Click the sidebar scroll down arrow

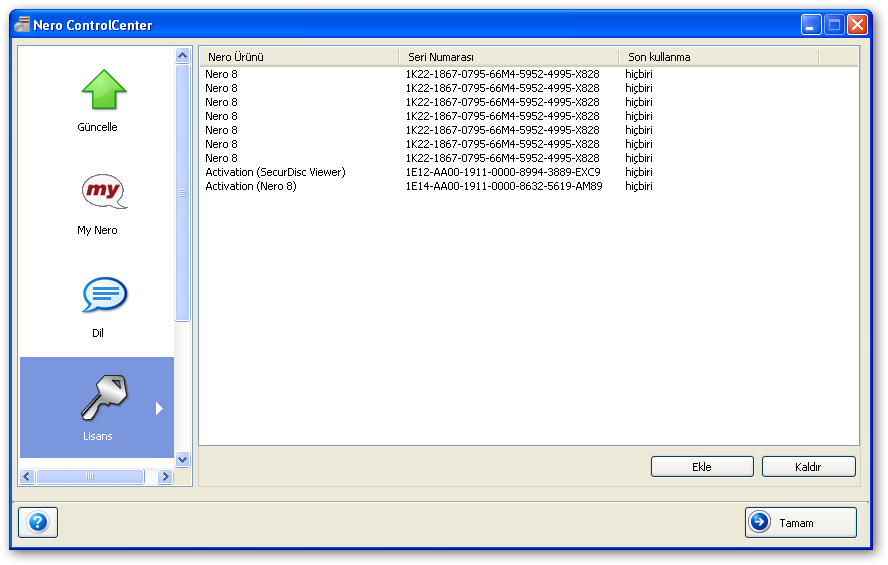point(182,459)
